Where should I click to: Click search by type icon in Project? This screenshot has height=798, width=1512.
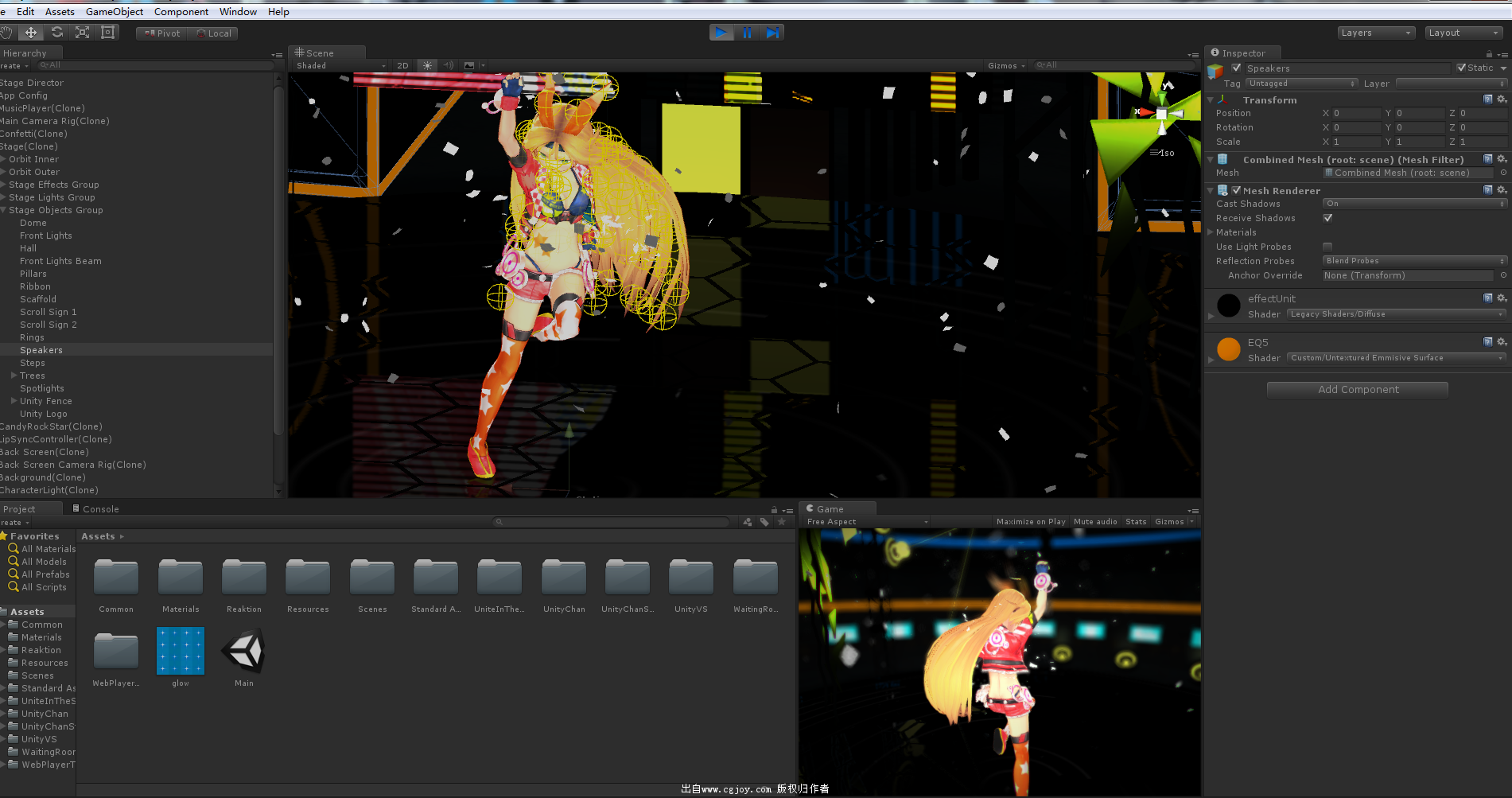click(x=747, y=522)
